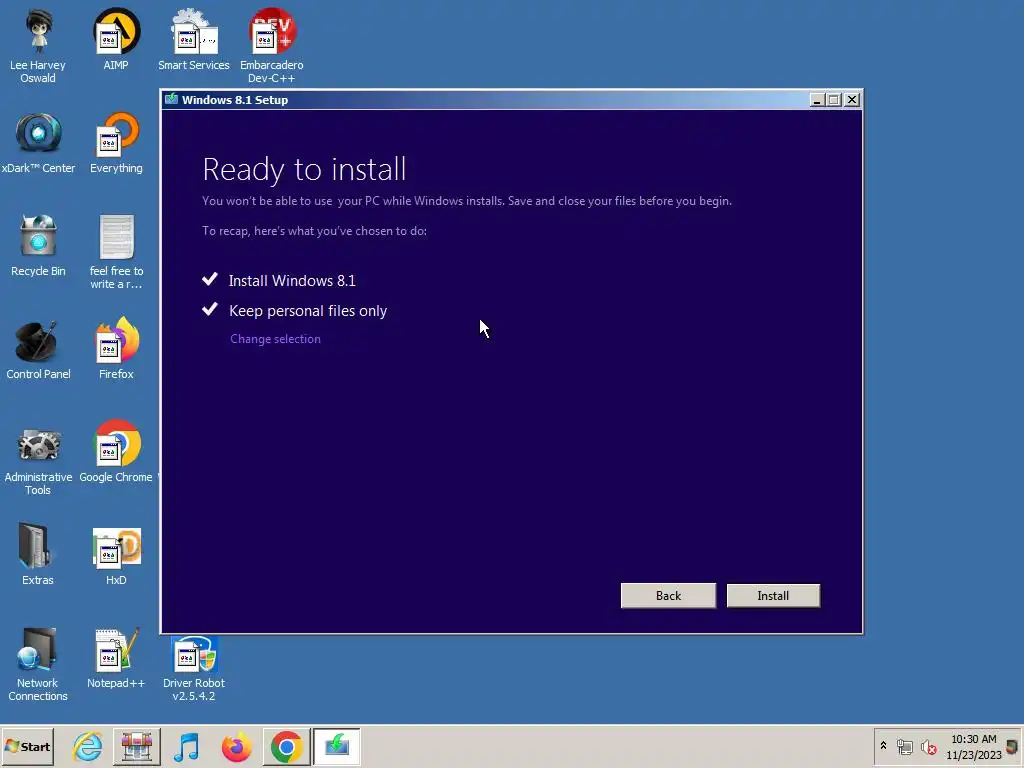Image resolution: width=1024 pixels, height=768 pixels.
Task: Open the music note player in taskbar
Action: 187,746
